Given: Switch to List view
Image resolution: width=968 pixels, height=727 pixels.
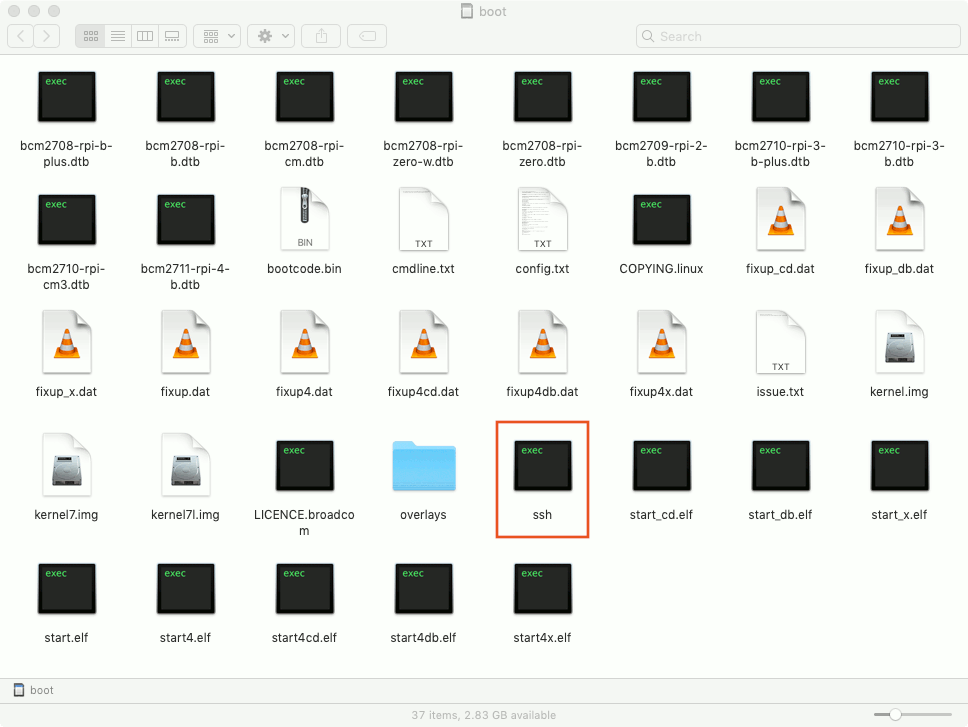Looking at the screenshot, I should tap(117, 35).
